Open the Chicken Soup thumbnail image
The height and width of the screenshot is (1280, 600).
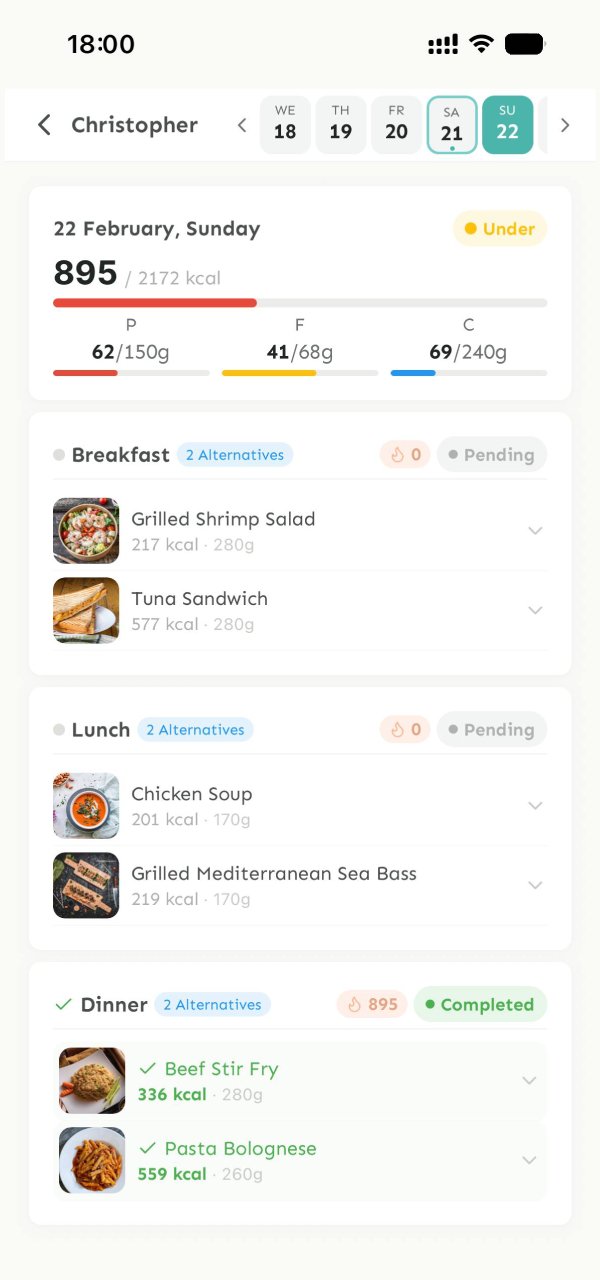[x=86, y=805]
